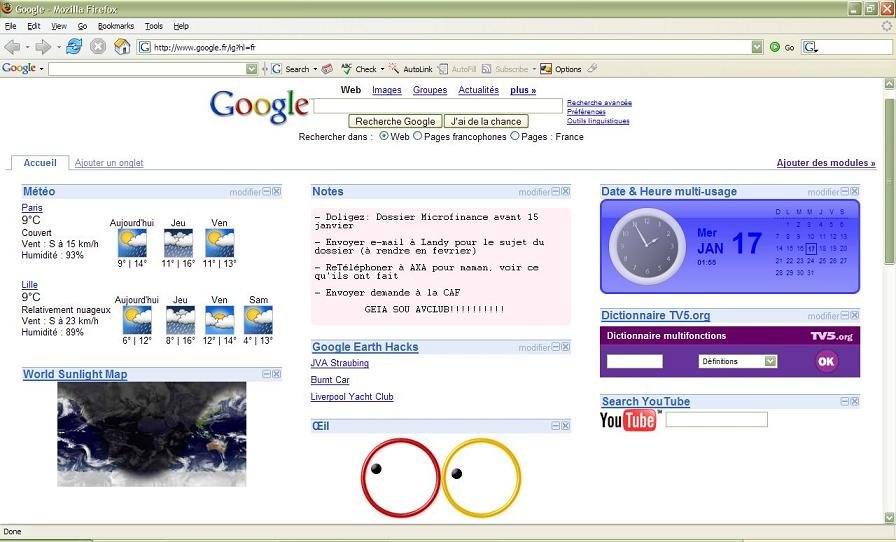This screenshot has width=896, height=542.
Task: Close the Météo module
Action: coord(277,192)
